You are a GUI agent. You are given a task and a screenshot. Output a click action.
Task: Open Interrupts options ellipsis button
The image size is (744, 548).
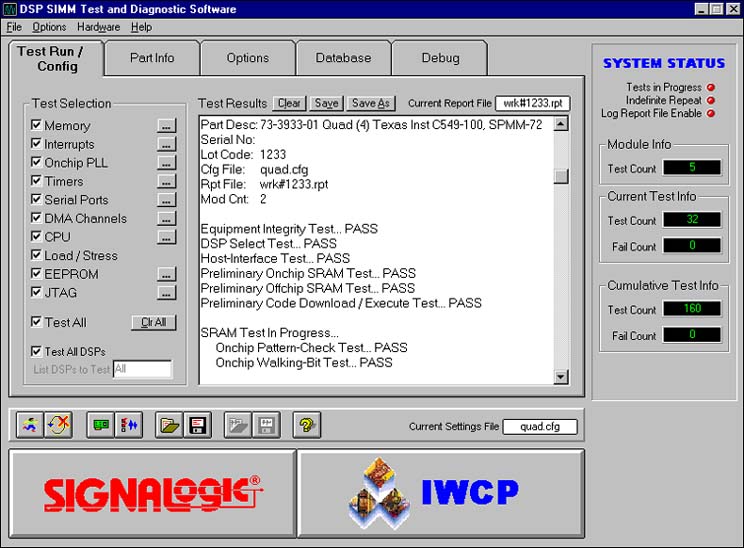[x=166, y=144]
